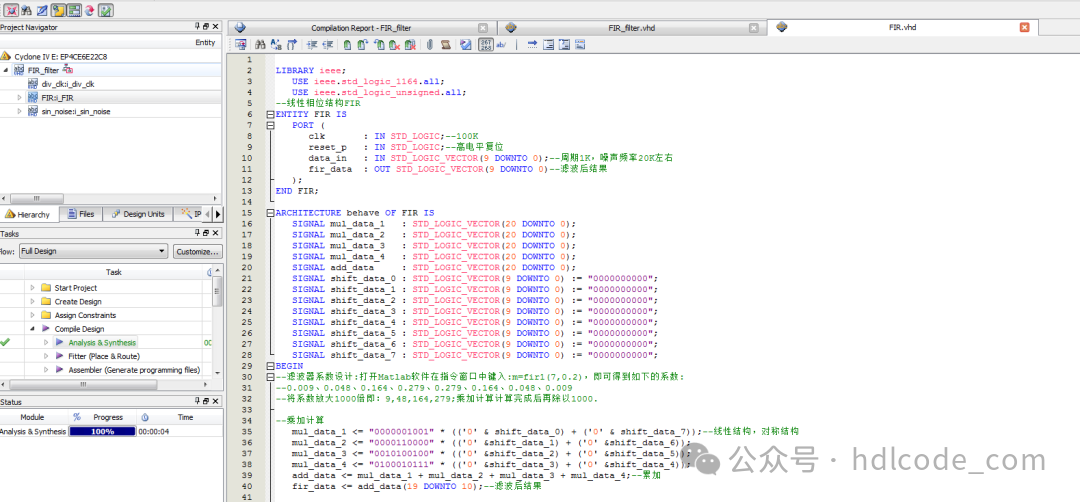1080x502 pixels.
Task: Click the blue right-arrow icon in the editor toolbar
Action: (532, 45)
